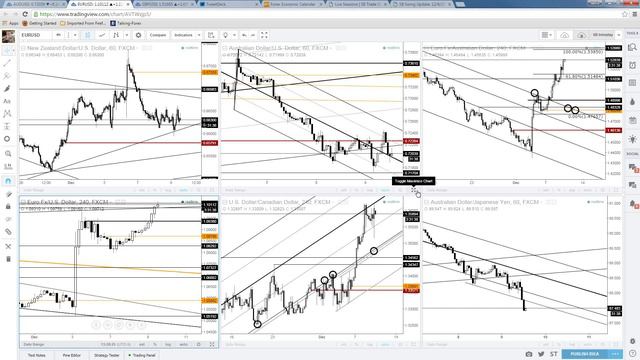Expand the interval dropdown arrow beside EURUSD
Screen dimensions: 640x360
(75, 35)
